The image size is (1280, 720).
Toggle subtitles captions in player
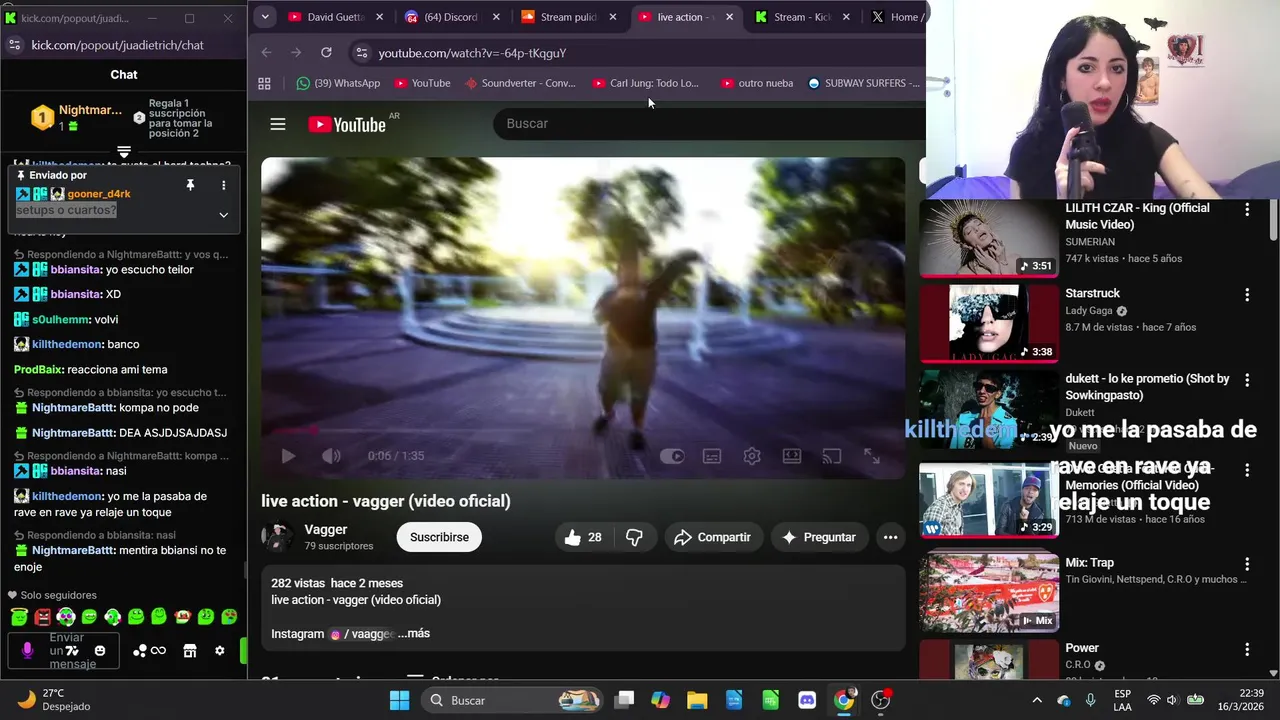712,456
